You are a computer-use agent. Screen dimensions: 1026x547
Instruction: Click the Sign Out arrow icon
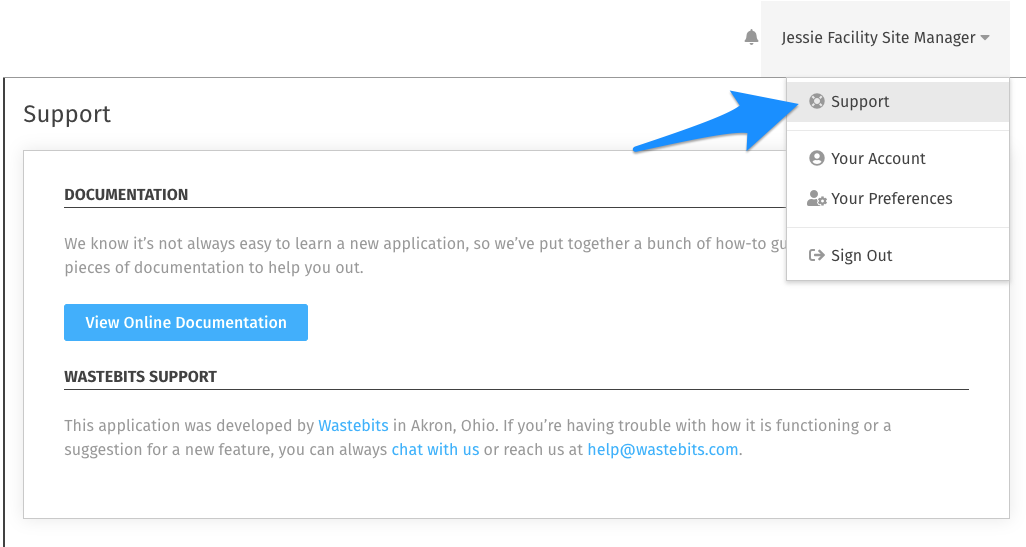(x=817, y=255)
